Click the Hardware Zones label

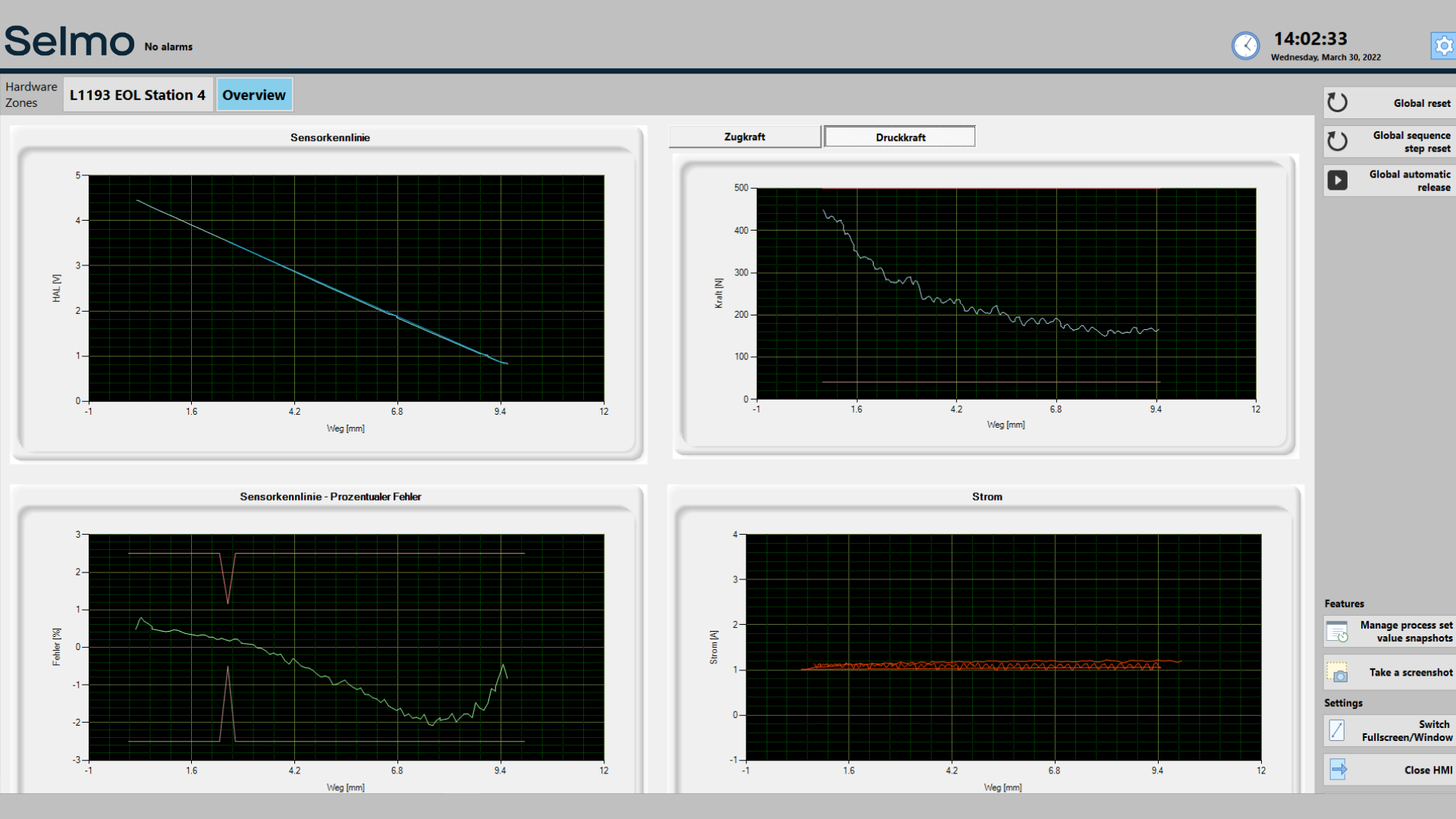point(31,95)
